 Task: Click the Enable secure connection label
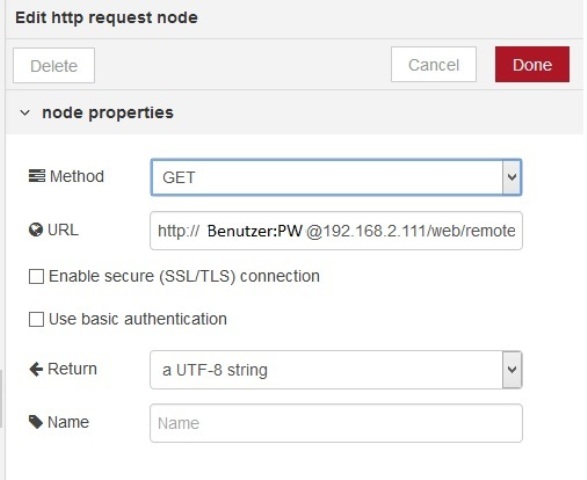(184, 276)
